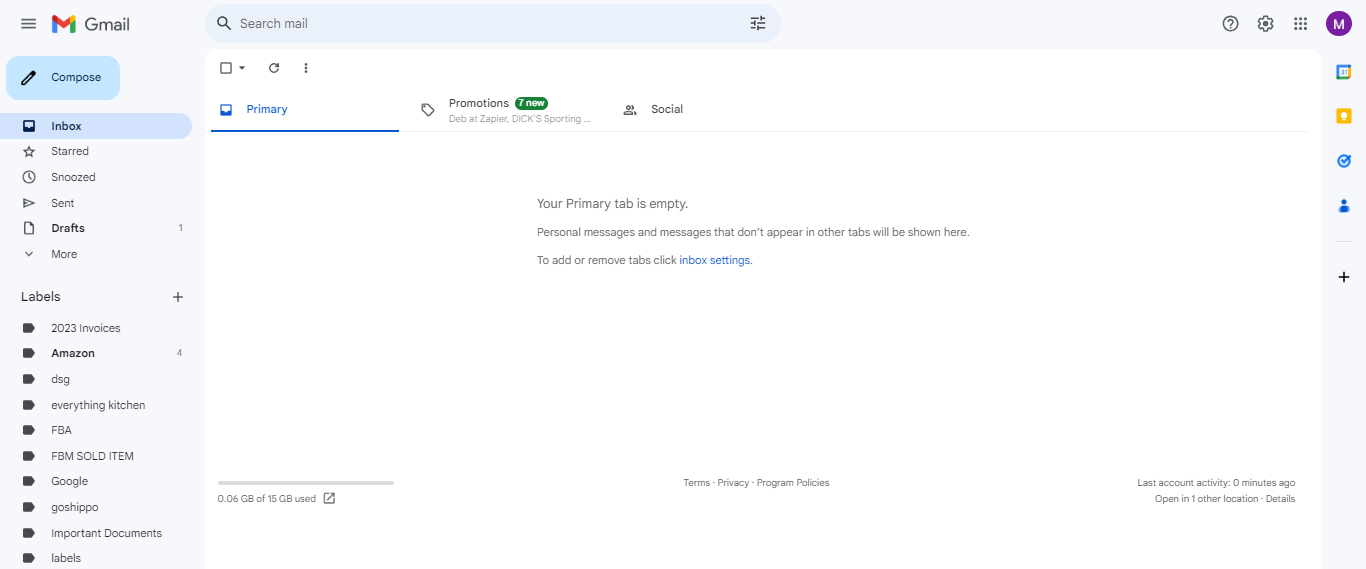Open Google Calendar side panel icon
Viewport: 1366px width, 569px height.
pyautogui.click(x=1344, y=72)
